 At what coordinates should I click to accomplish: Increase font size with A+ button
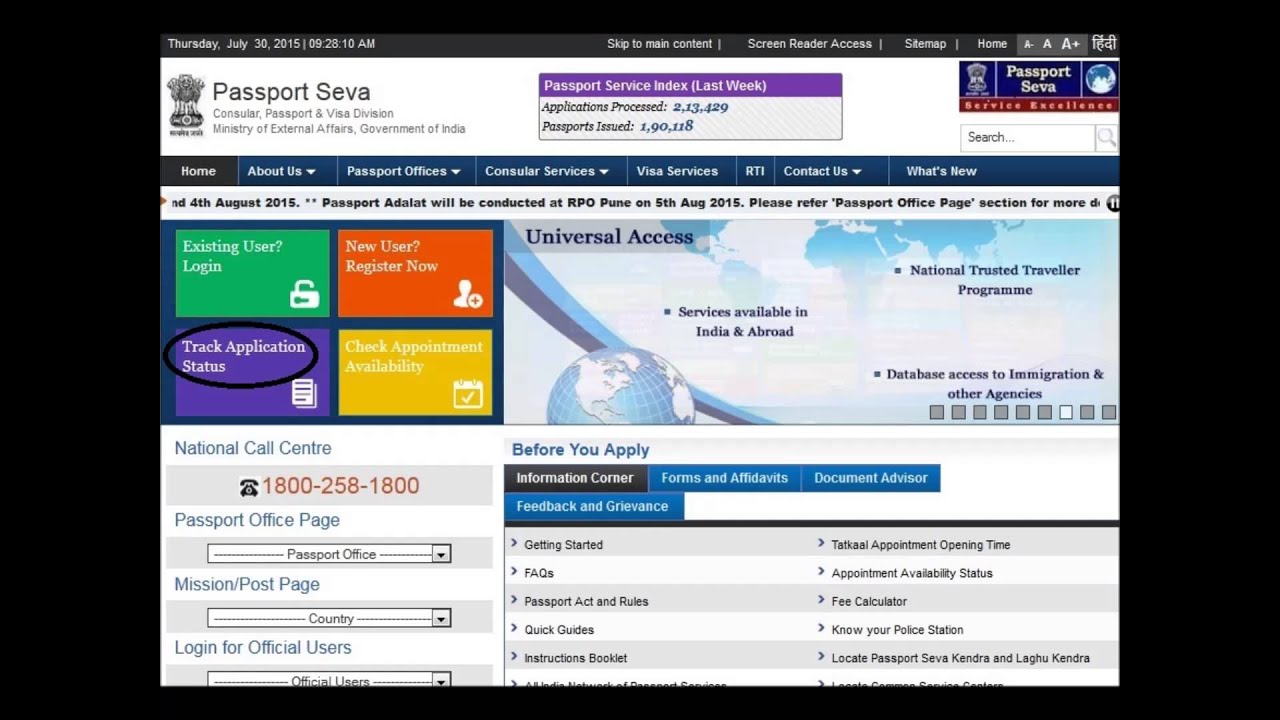(1070, 44)
